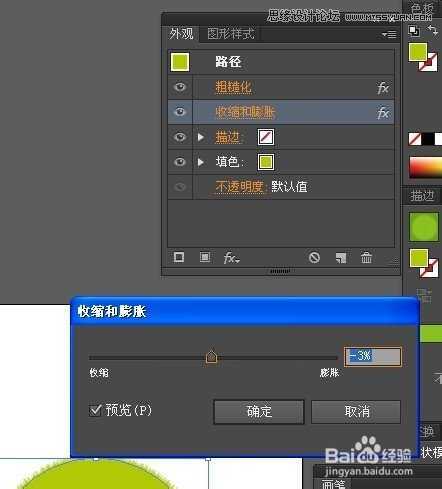Open the Add New Effect fx menu
This screenshot has width=442, height=489.
pos(231,258)
